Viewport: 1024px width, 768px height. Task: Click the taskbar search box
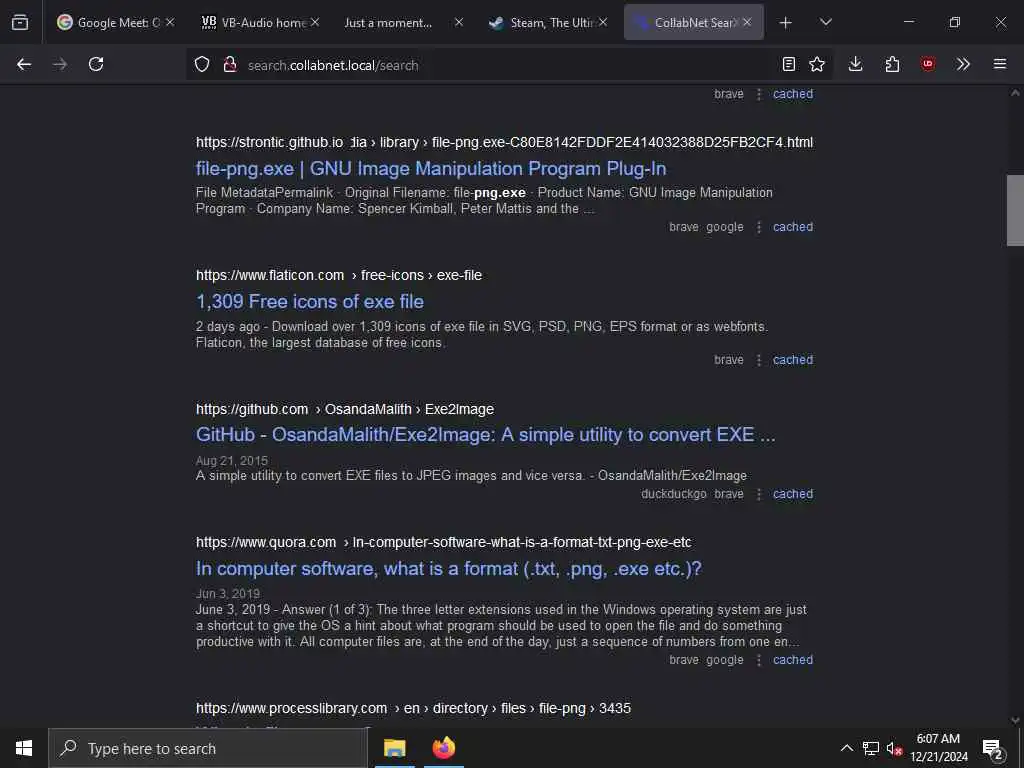[208, 748]
